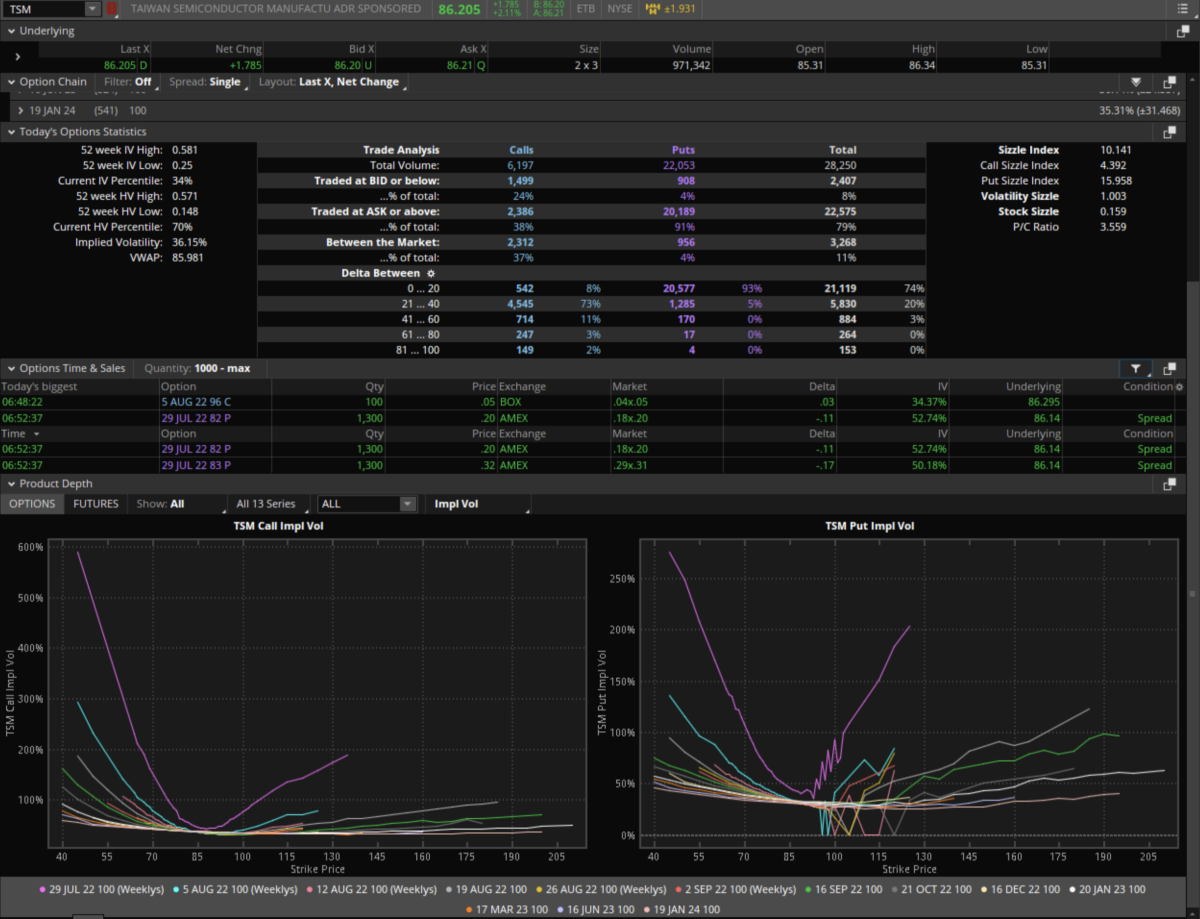
Task: Open the symbol selector dropdown arrow
Action: [x=93, y=9]
